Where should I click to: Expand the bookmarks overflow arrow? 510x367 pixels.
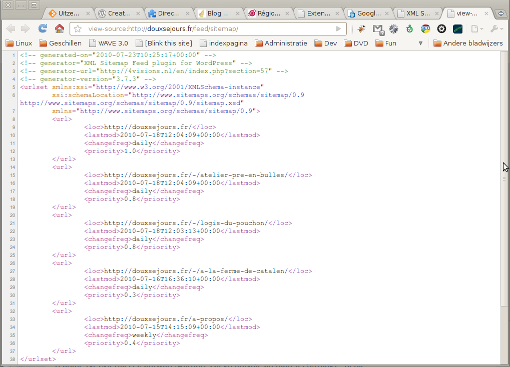[421, 43]
